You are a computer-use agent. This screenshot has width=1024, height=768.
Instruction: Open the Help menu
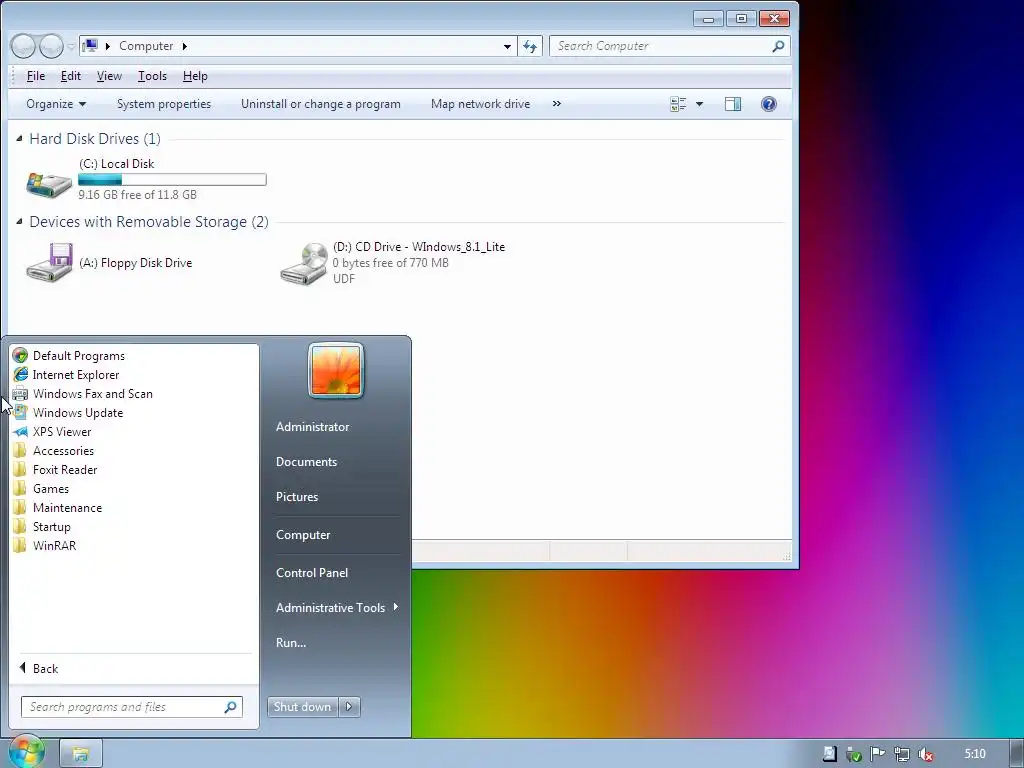[x=195, y=76]
